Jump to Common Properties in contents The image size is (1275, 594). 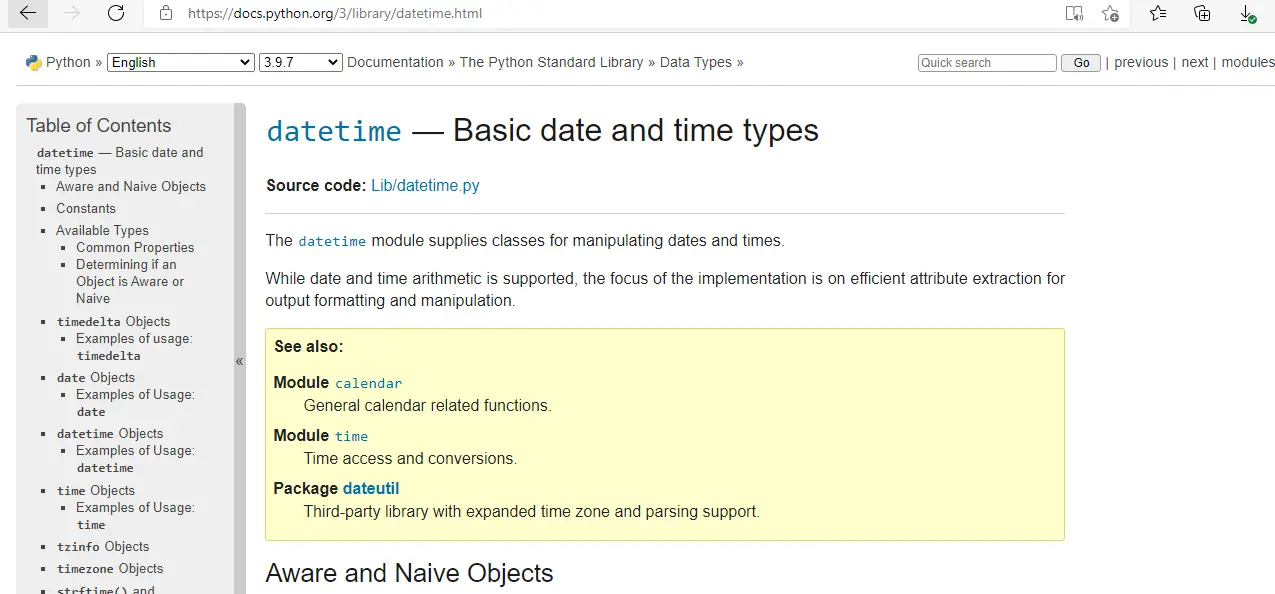(135, 247)
